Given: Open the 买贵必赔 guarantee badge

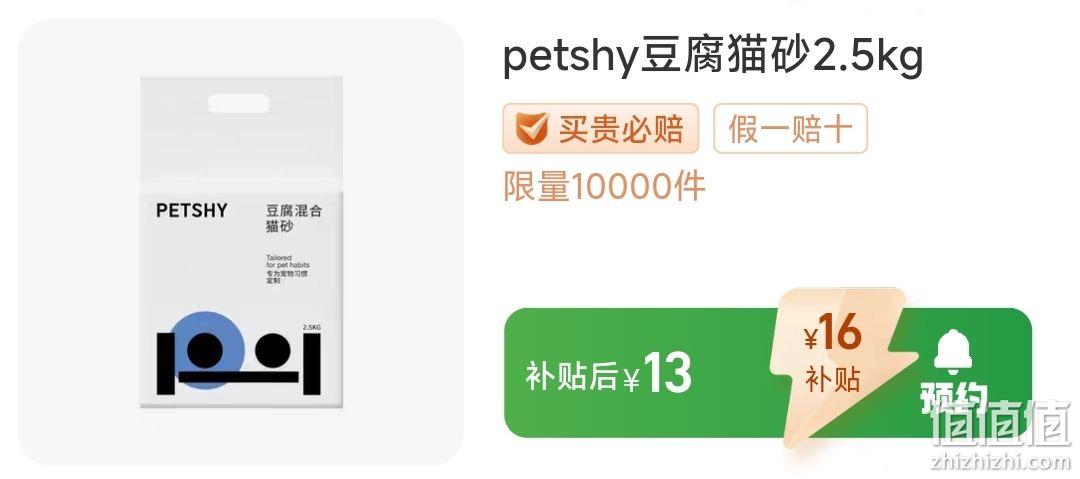Looking at the screenshot, I should (x=601, y=128).
